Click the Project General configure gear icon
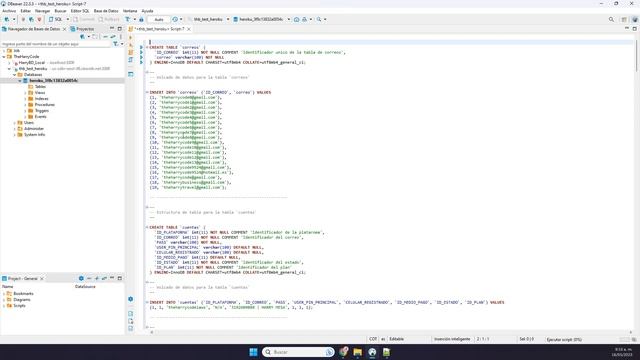Screen dimensions: 640x360 click(x=81, y=278)
